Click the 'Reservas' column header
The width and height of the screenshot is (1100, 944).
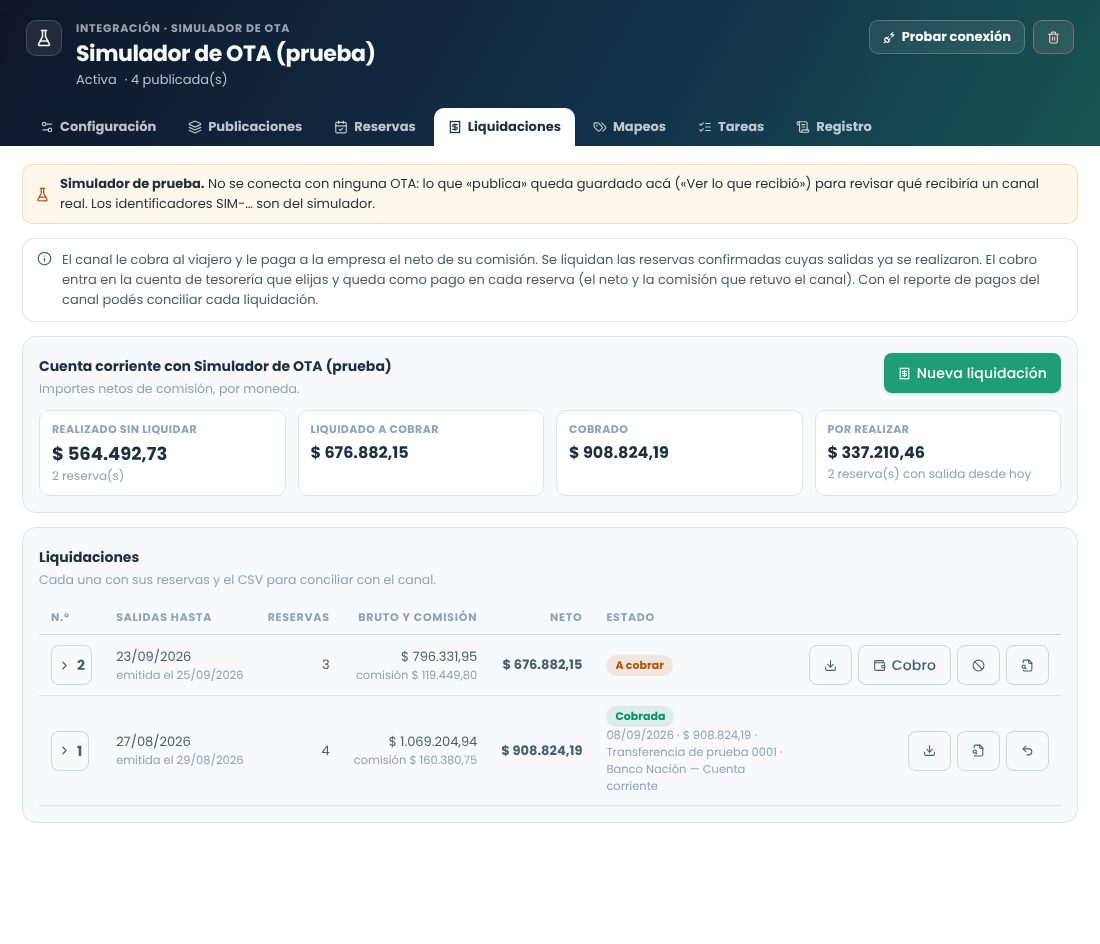pos(298,617)
